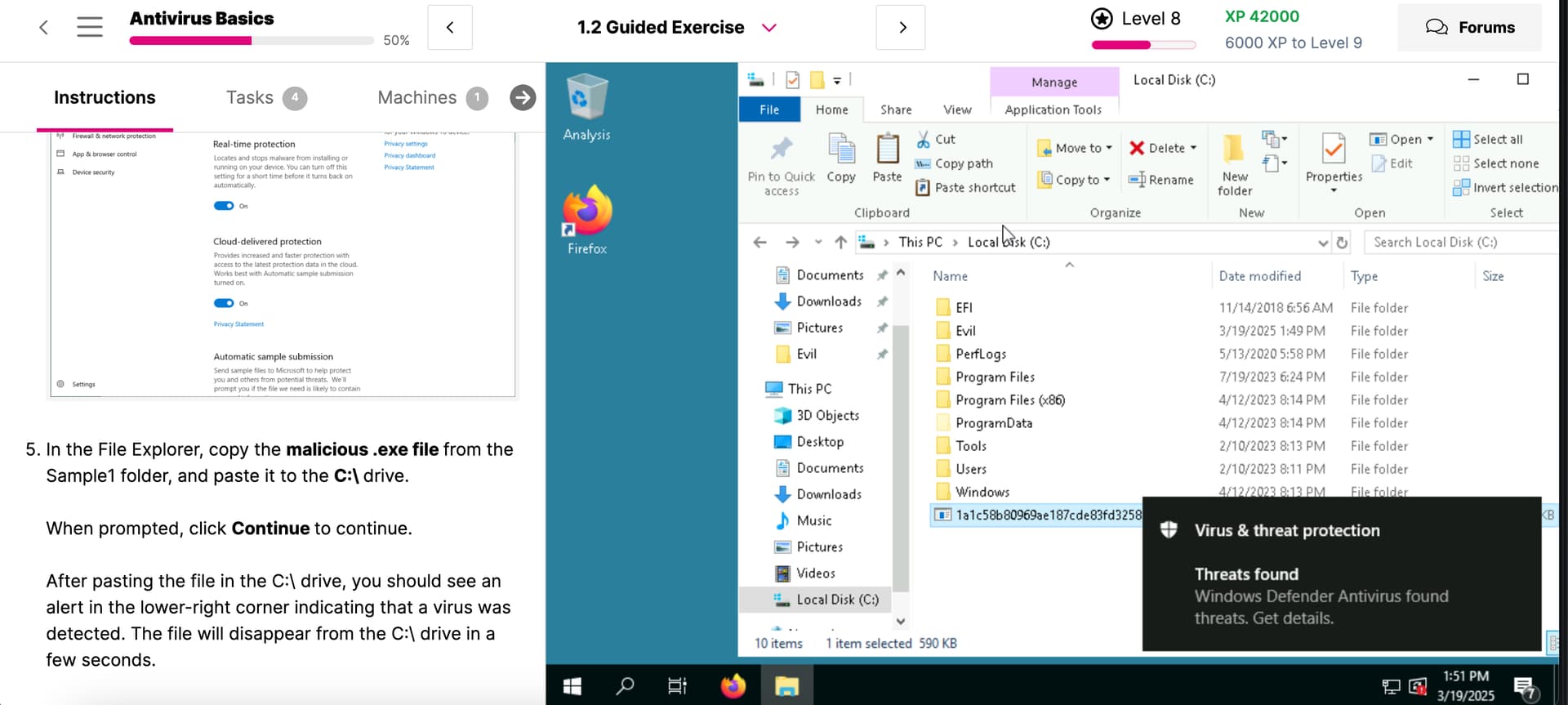Viewport: 1568px width, 705px height.
Task: Open the Windows folder
Action: [982, 492]
